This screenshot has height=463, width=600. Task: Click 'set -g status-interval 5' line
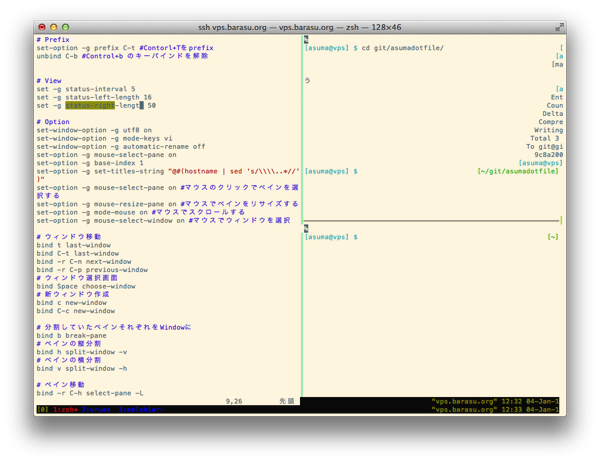coord(86,89)
